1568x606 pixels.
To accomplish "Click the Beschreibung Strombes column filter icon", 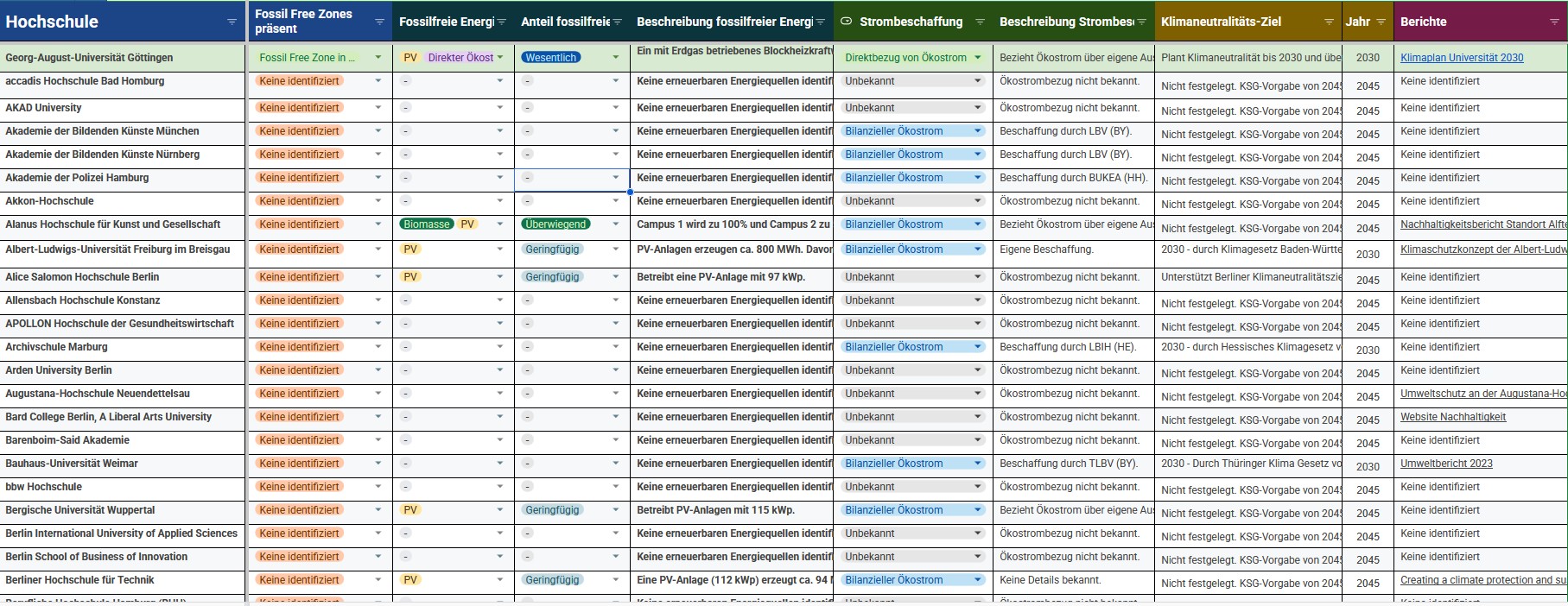I will tap(1141, 22).
